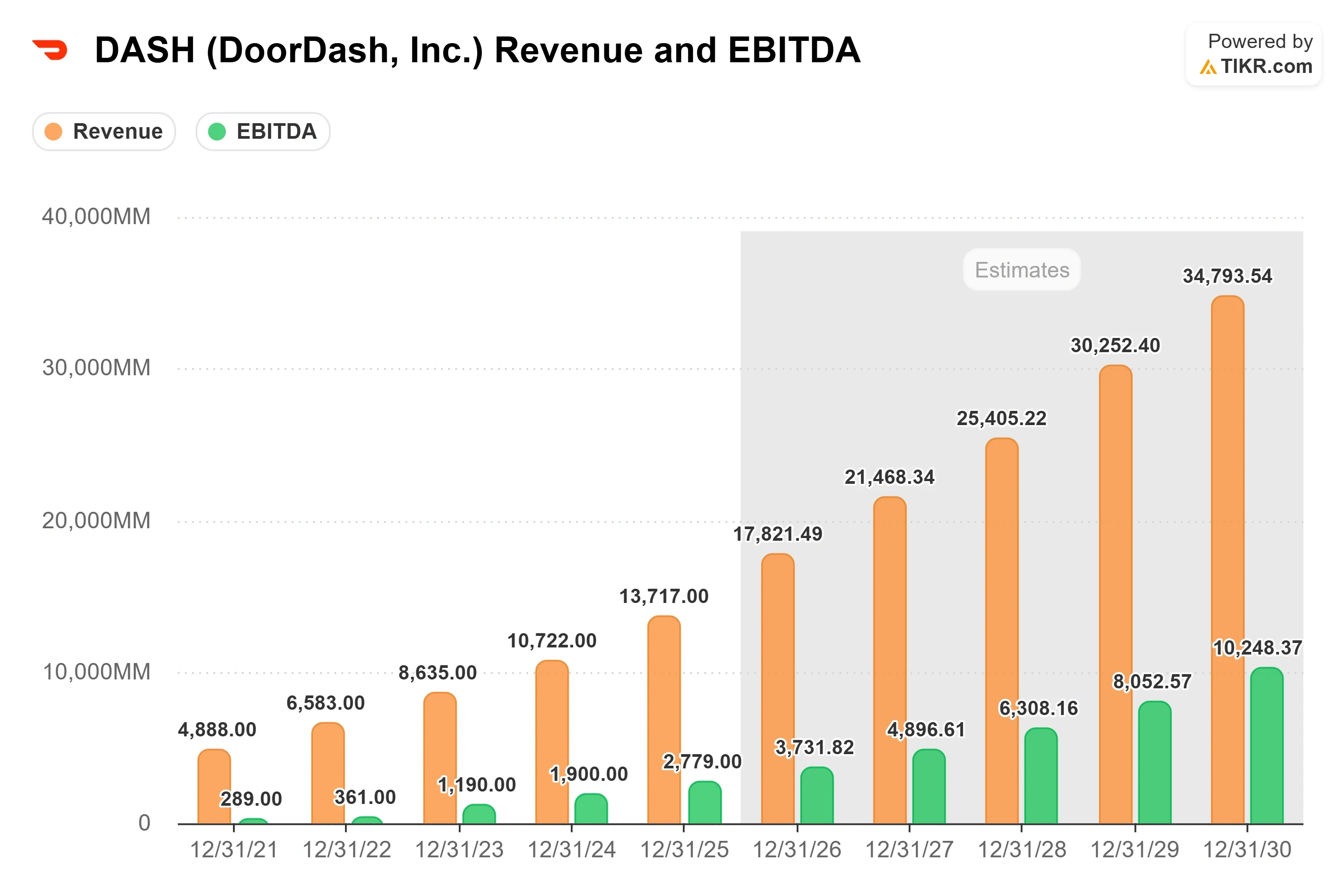Select the 12/31/21 revenue bar
This screenshot has width=1344, height=896.
214,786
